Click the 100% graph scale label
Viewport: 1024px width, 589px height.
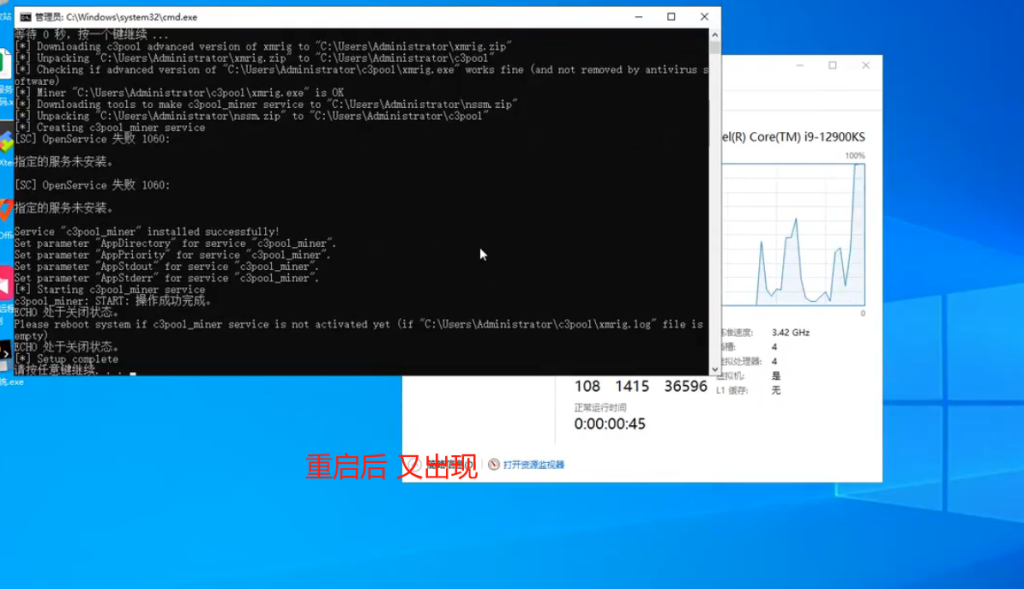coord(855,155)
